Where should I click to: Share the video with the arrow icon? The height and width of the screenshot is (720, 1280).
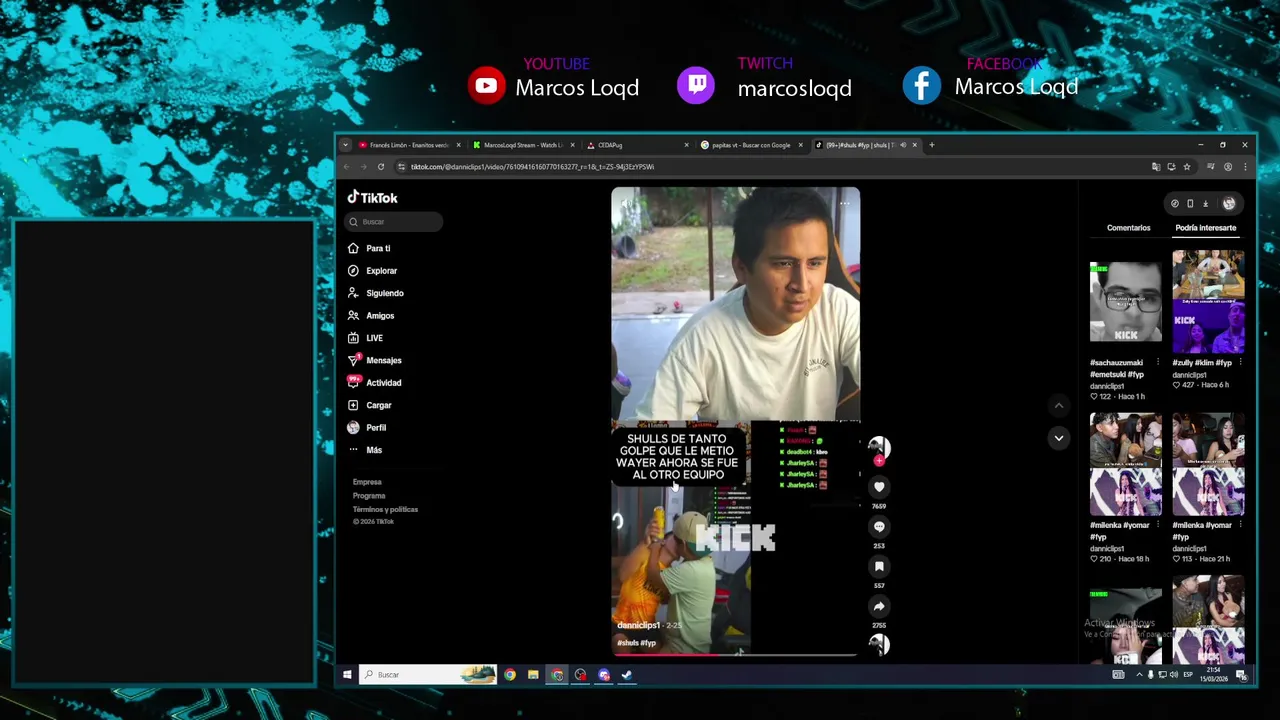879,606
